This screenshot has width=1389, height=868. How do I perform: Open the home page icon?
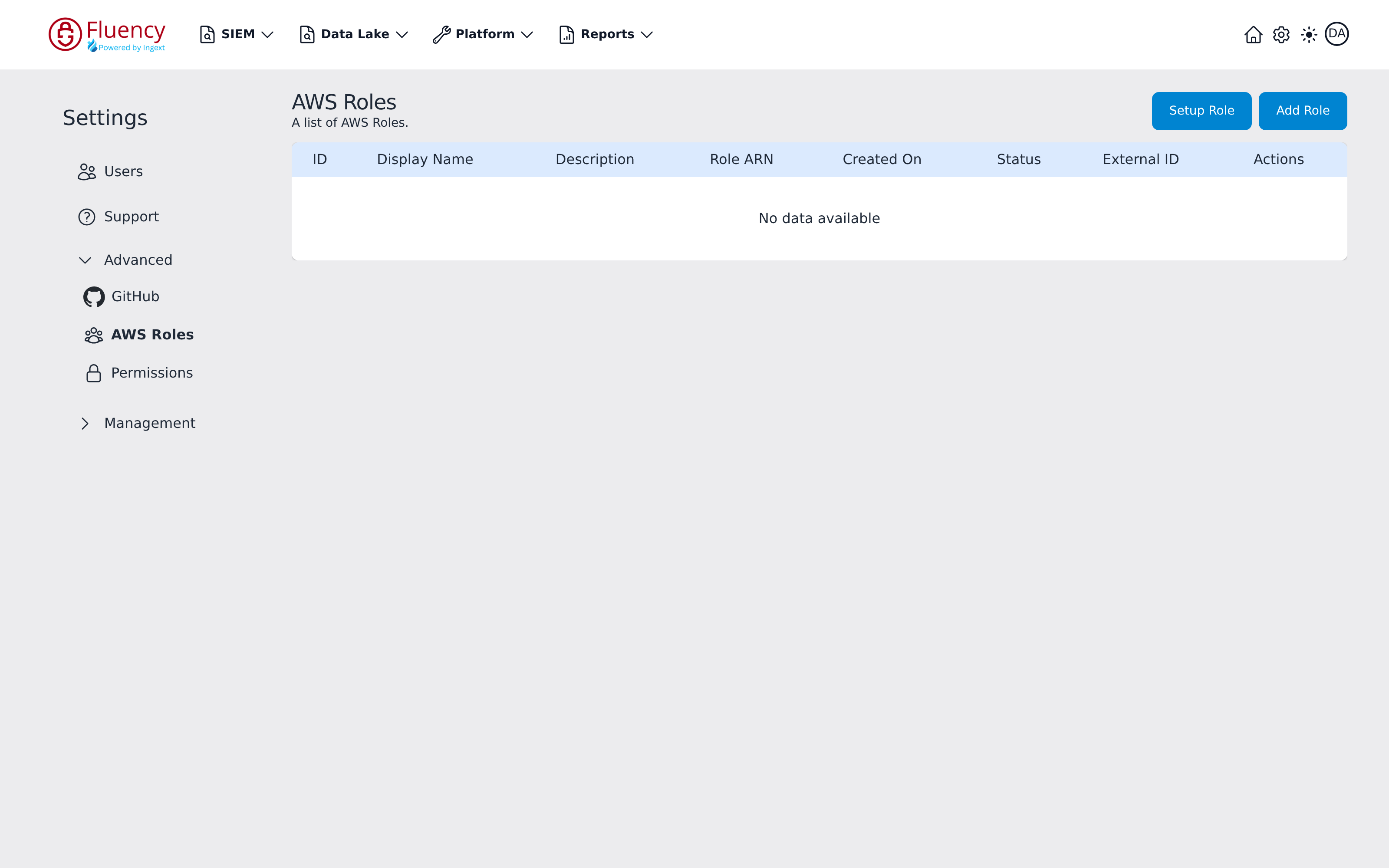[x=1253, y=34]
